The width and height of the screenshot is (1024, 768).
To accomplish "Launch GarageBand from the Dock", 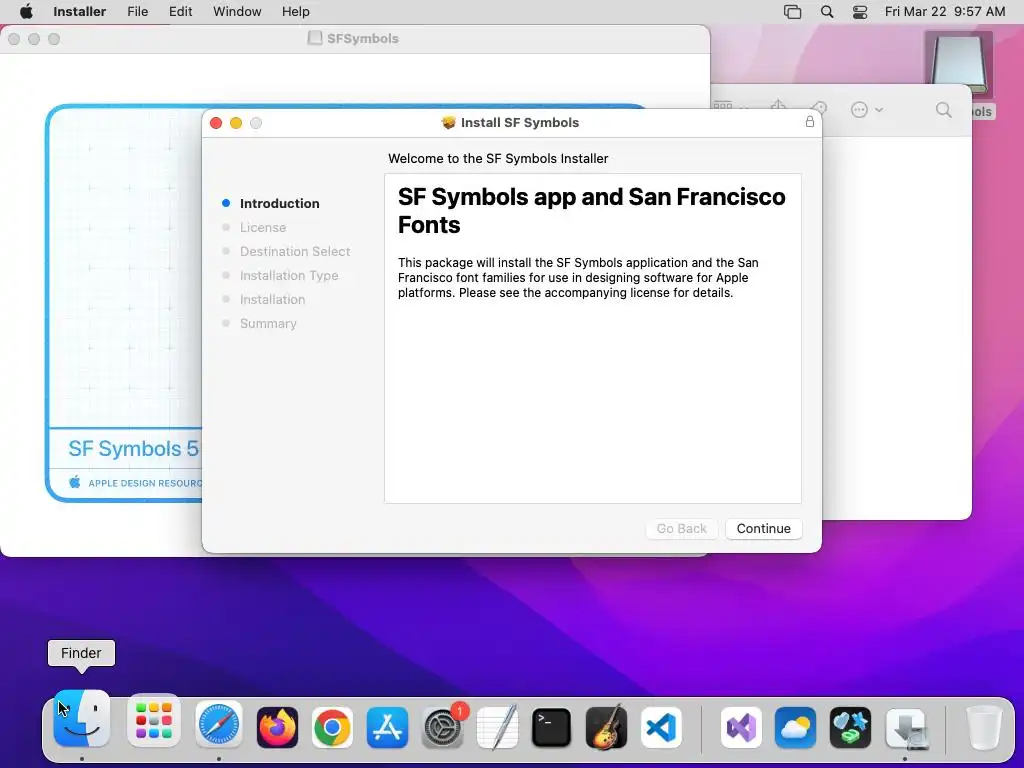I will tap(606, 727).
